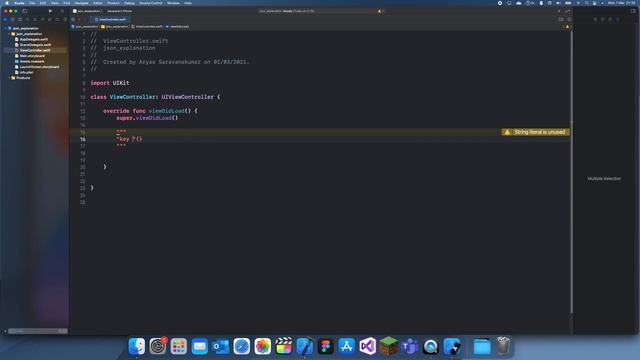This screenshot has height=360, width=640.
Task: Open Assets.xcassets in navigator
Action: coord(32,61)
